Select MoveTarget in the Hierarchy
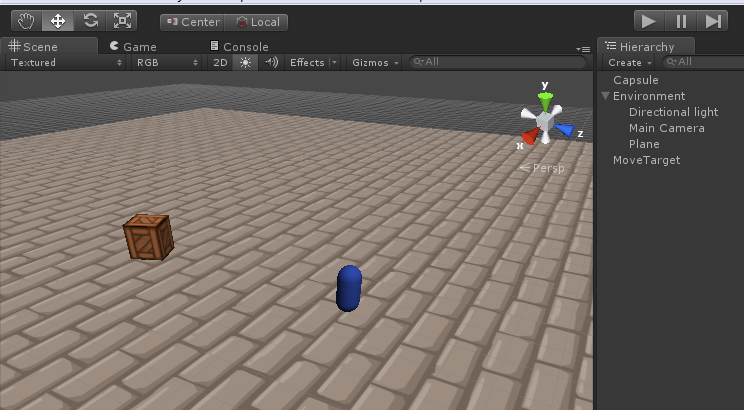744x410 pixels. tap(646, 160)
